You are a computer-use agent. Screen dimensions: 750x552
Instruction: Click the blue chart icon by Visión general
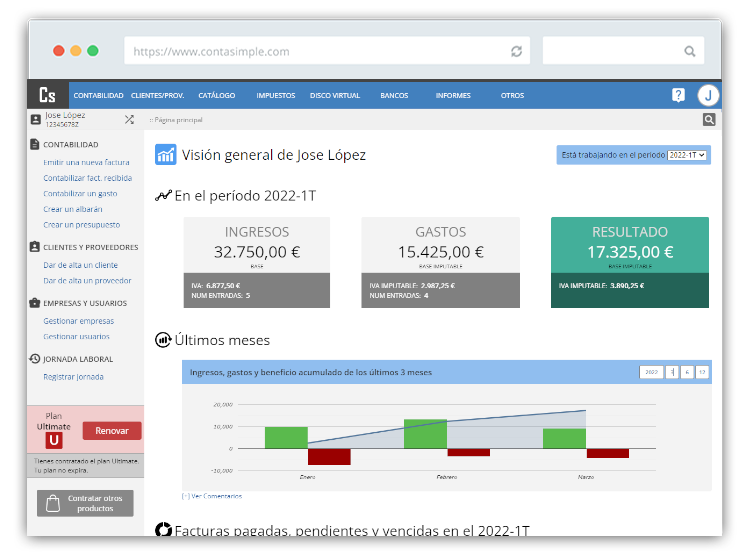[165, 155]
